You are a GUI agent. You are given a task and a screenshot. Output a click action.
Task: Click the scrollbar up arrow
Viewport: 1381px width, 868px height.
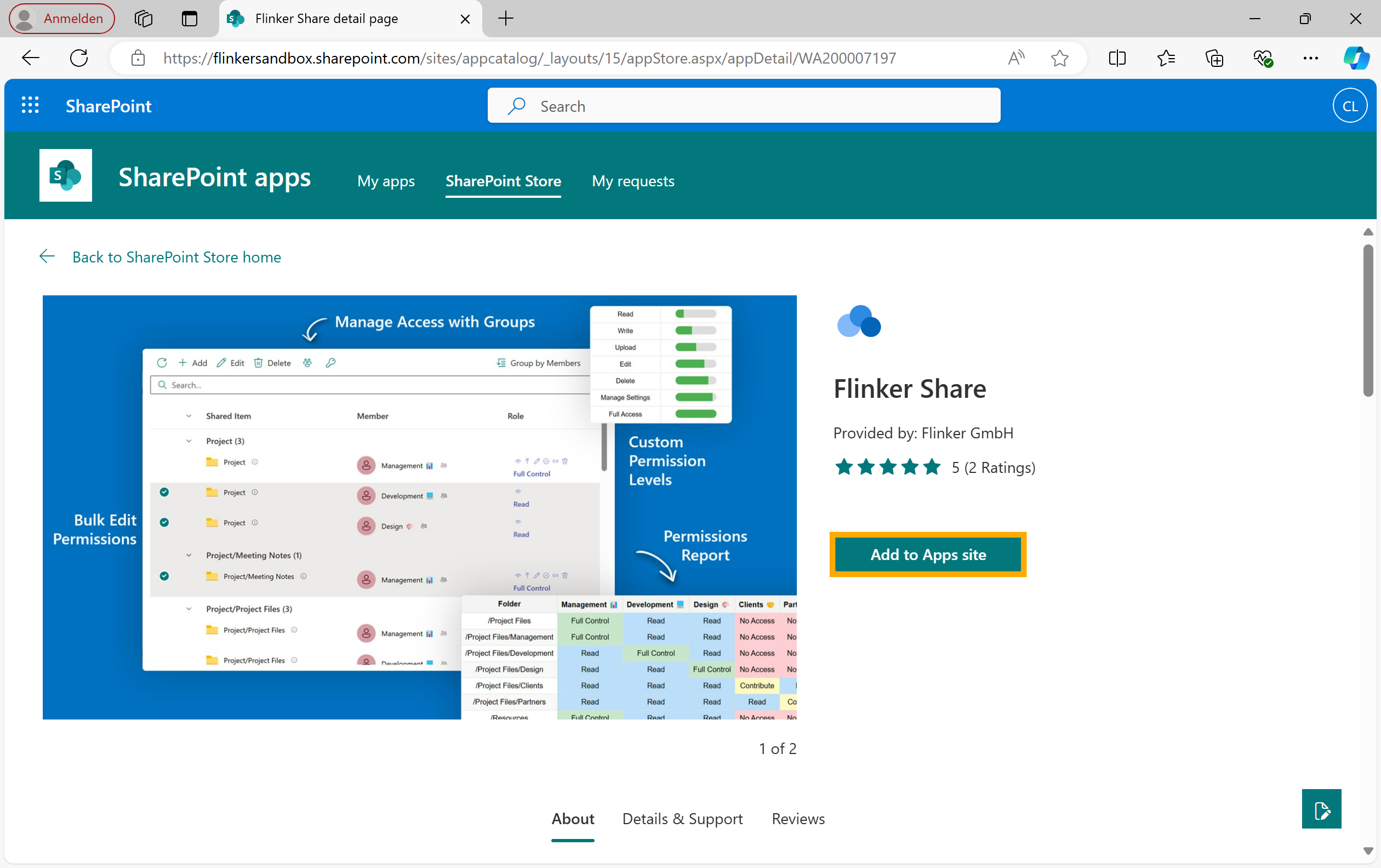pos(1368,232)
